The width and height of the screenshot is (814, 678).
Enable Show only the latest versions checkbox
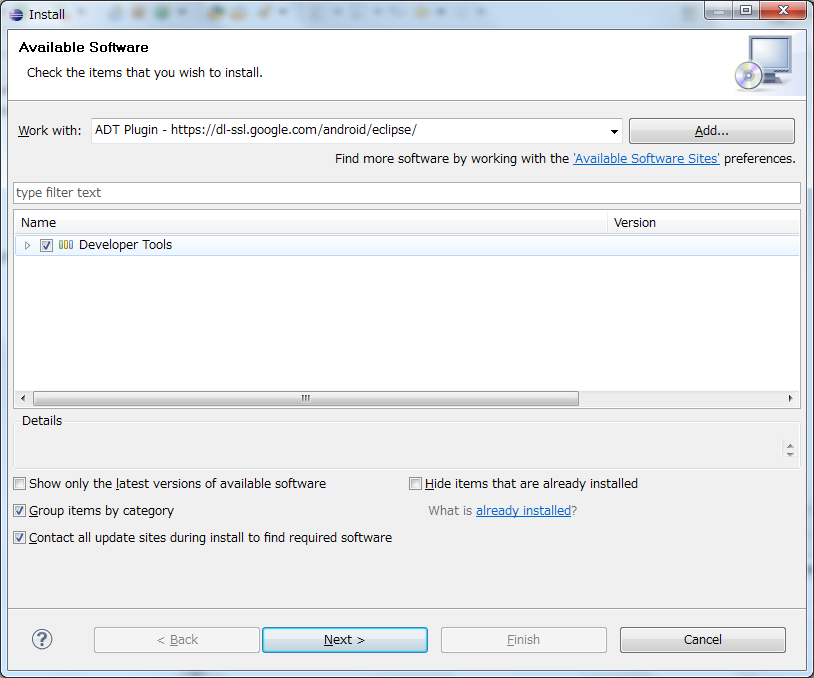click(x=20, y=484)
